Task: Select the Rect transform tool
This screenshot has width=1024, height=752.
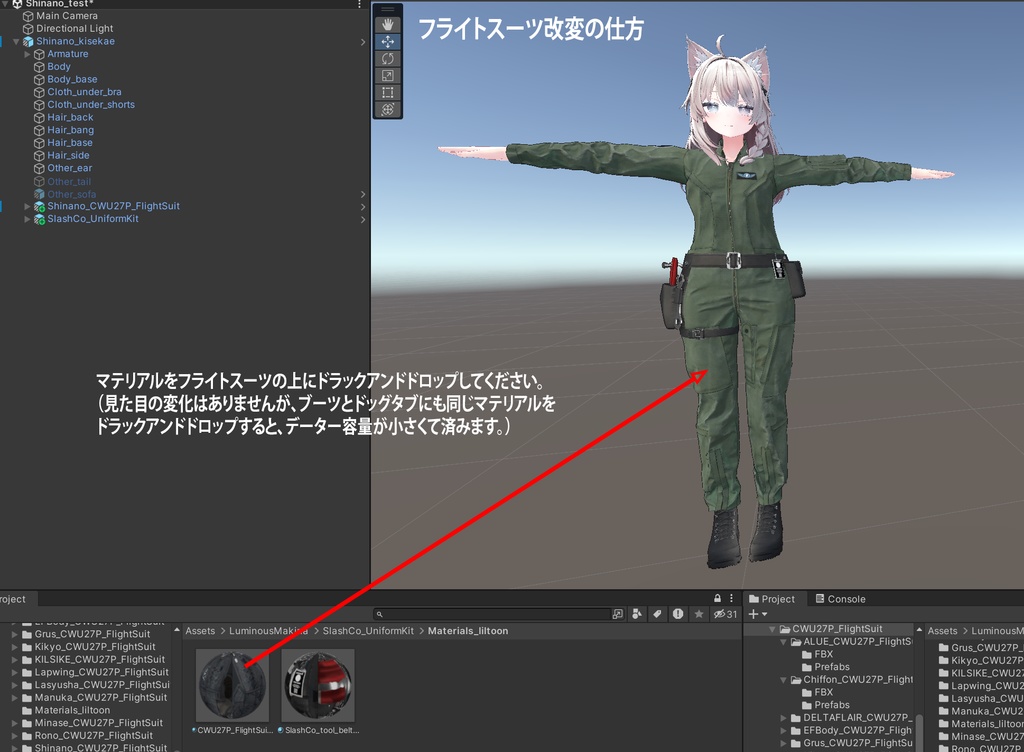Action: 388,90
